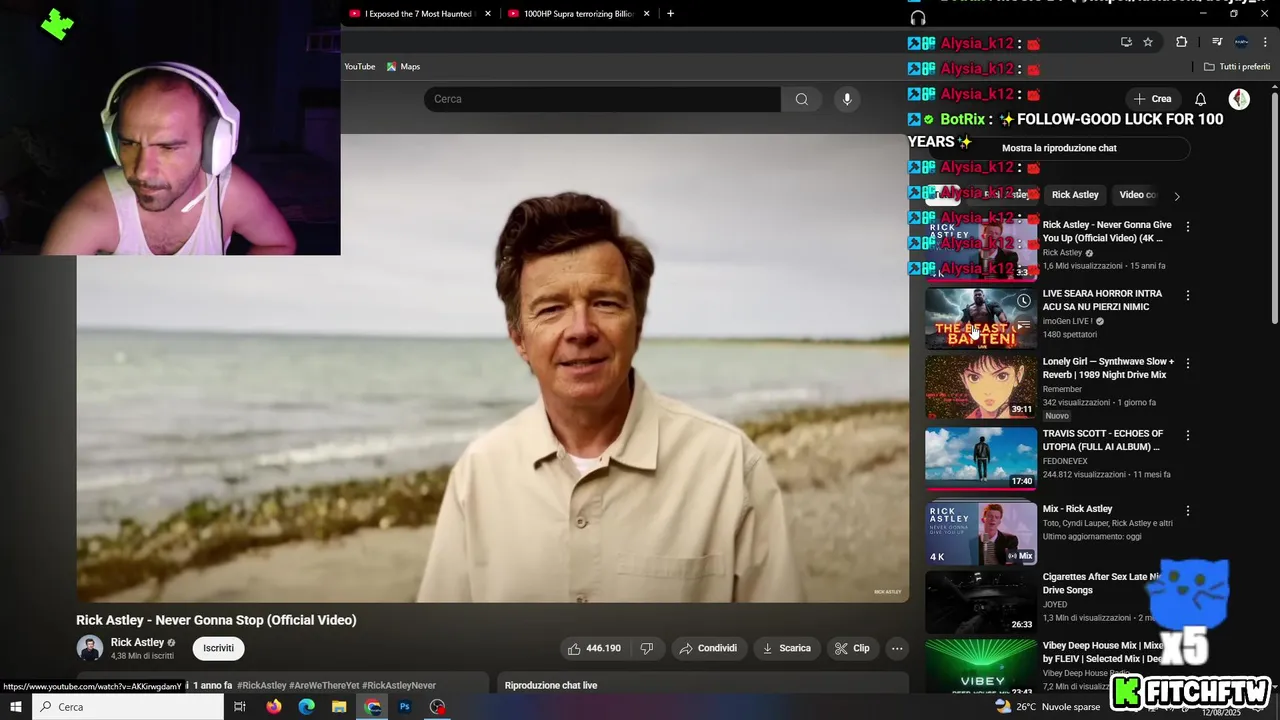Viewport: 1280px width, 720px height.
Task: Close the 'I Exposed the 7 Most Haunted' tab
Action: 488,14
